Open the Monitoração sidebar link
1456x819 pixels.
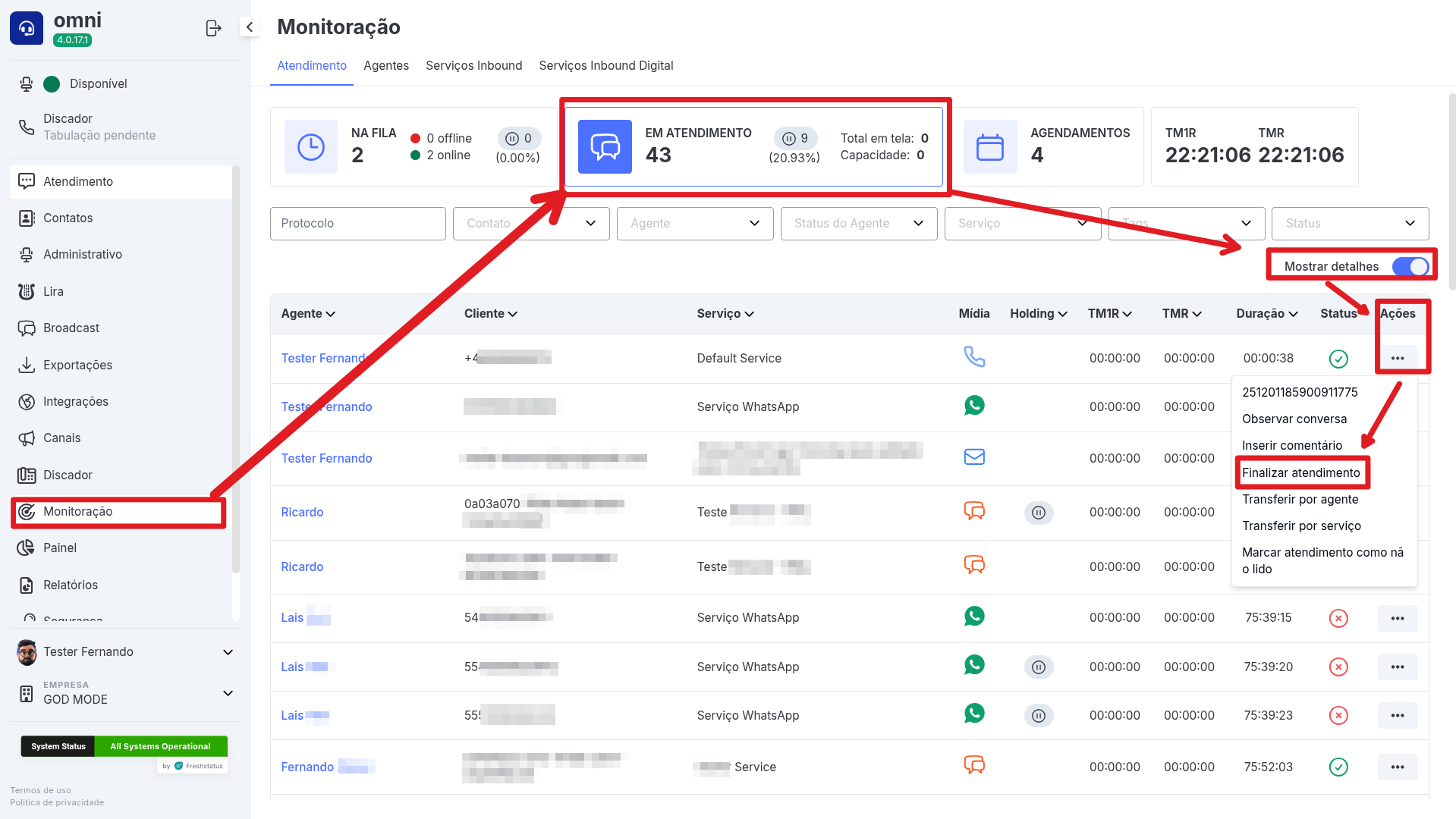(x=77, y=512)
